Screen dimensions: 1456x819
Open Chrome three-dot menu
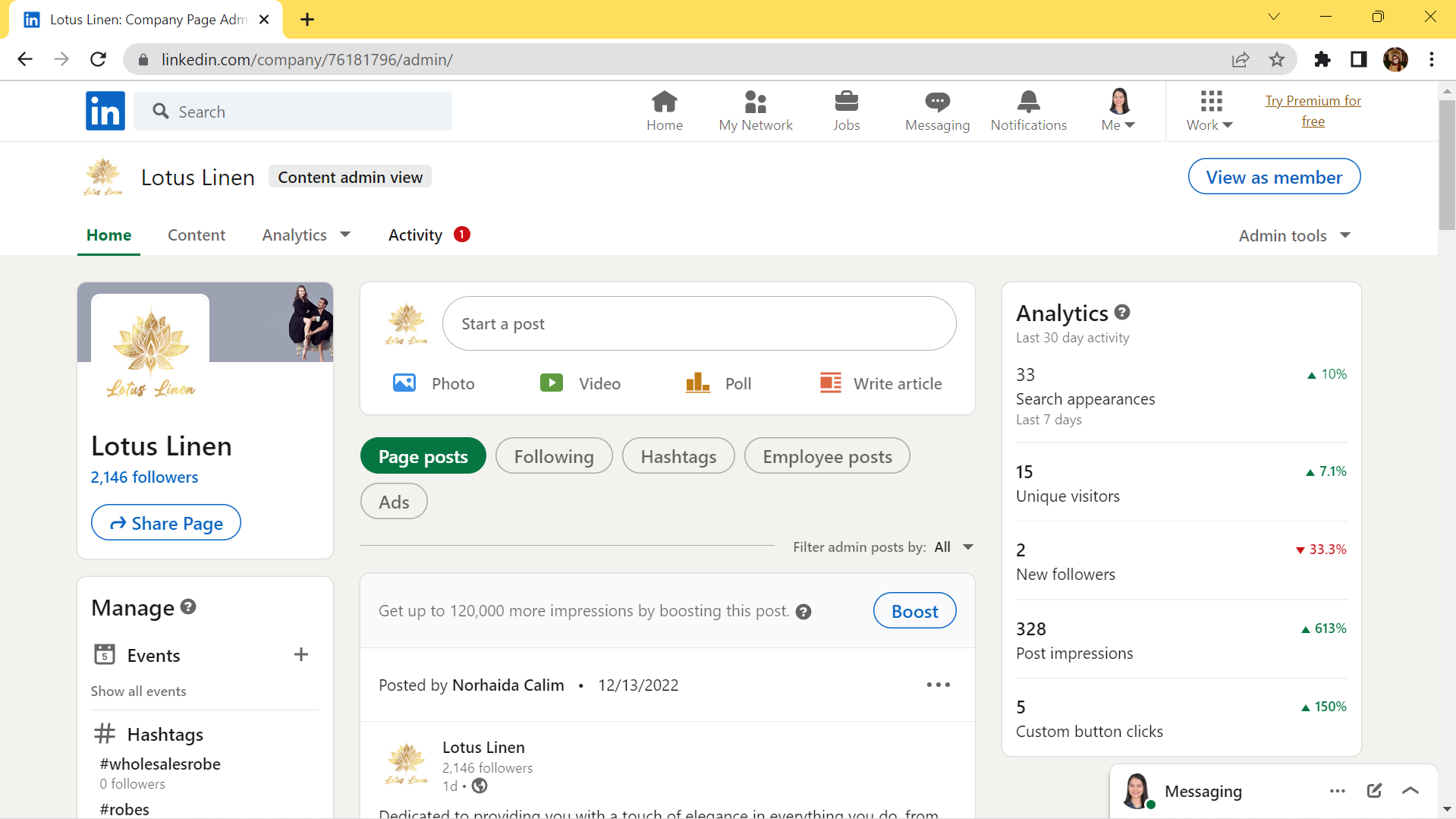(1432, 59)
